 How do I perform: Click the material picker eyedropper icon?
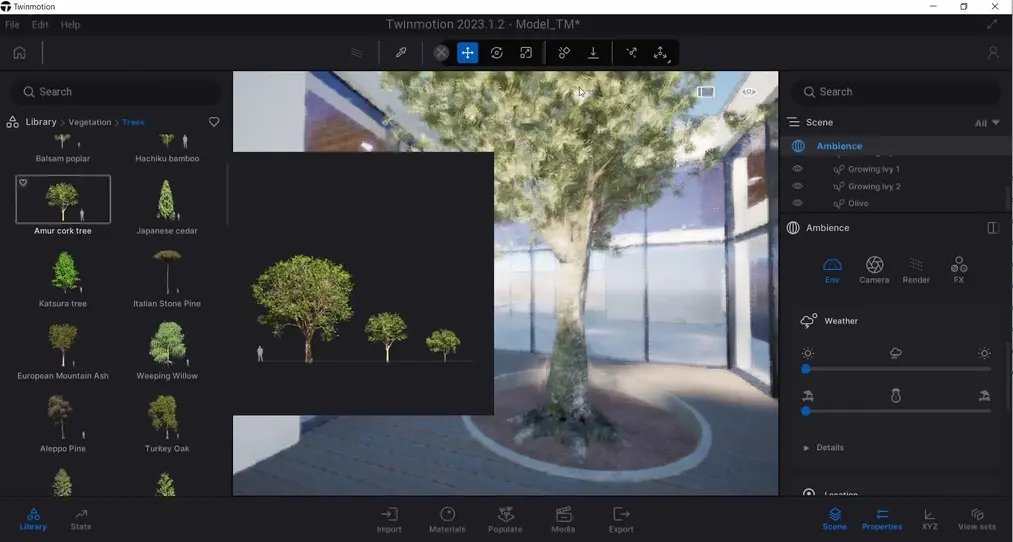coord(401,53)
